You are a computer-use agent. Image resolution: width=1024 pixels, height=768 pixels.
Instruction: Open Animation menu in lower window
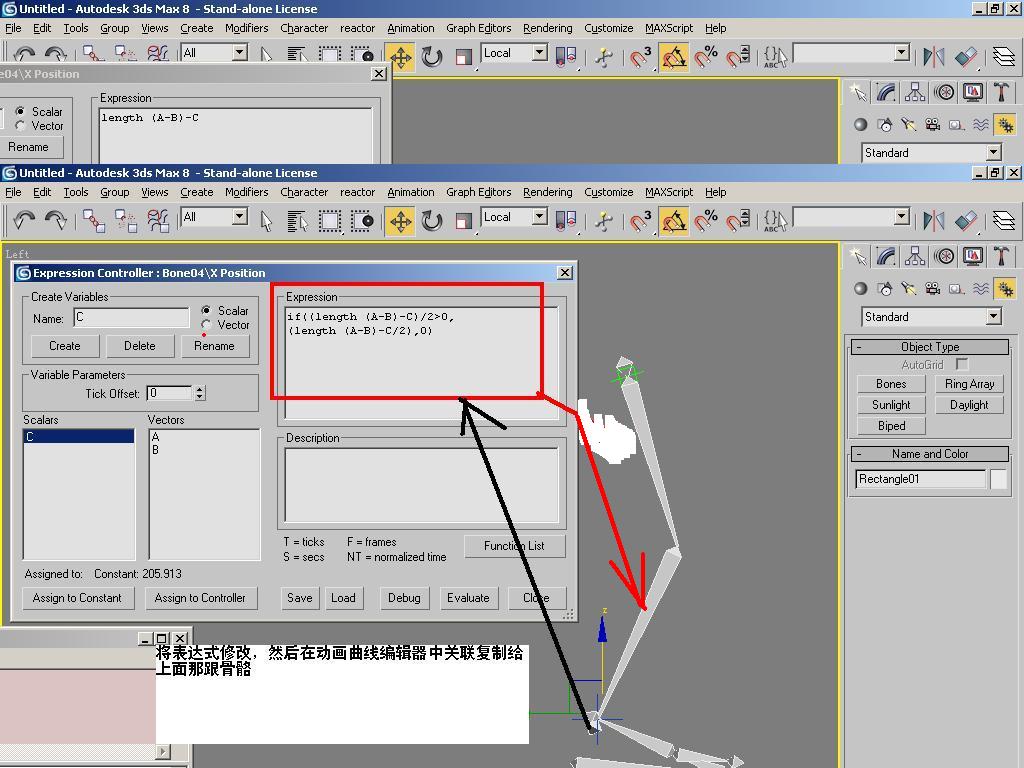[x=410, y=192]
